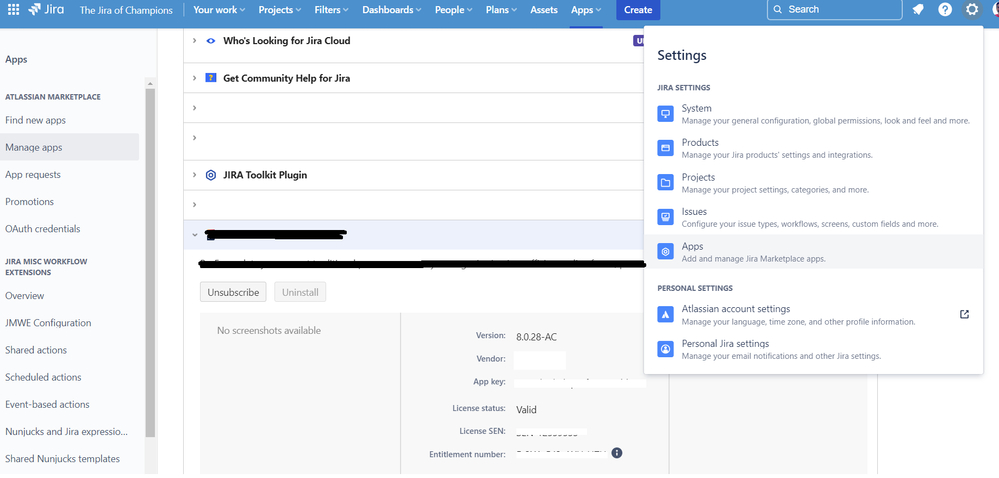Screen dimensions: 999x478
Task: Open the Filters dropdown menu
Action: (332, 10)
